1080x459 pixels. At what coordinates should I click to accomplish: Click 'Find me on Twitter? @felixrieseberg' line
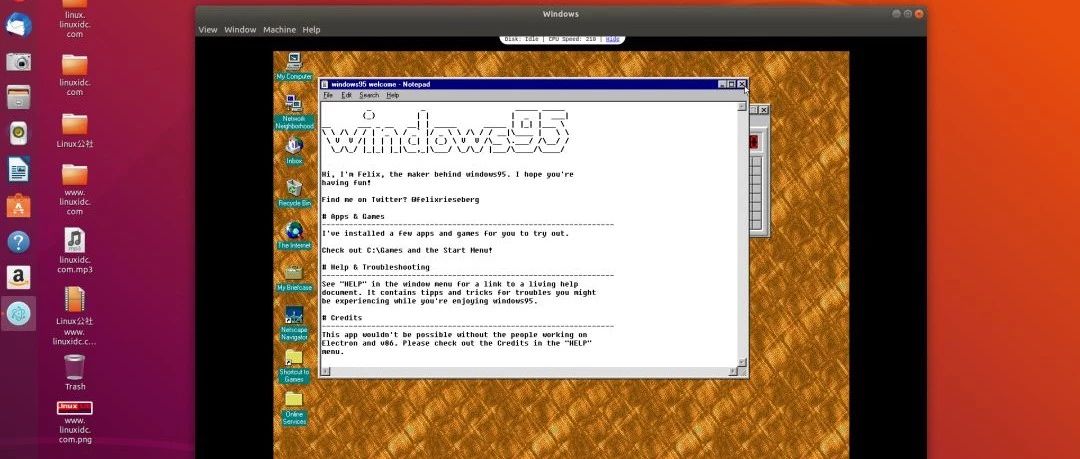point(400,199)
